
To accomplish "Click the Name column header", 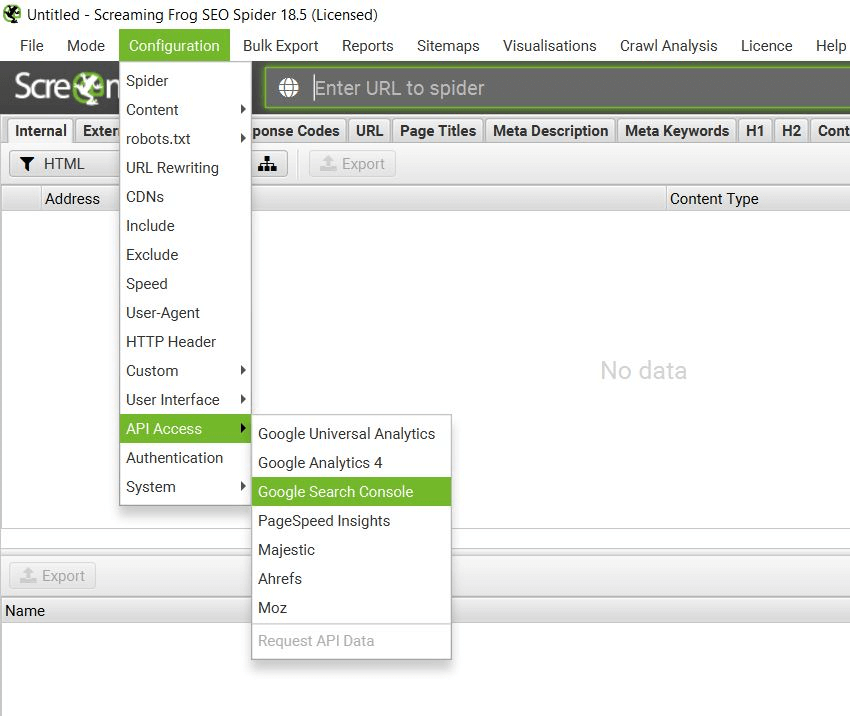I will click(x=25, y=611).
